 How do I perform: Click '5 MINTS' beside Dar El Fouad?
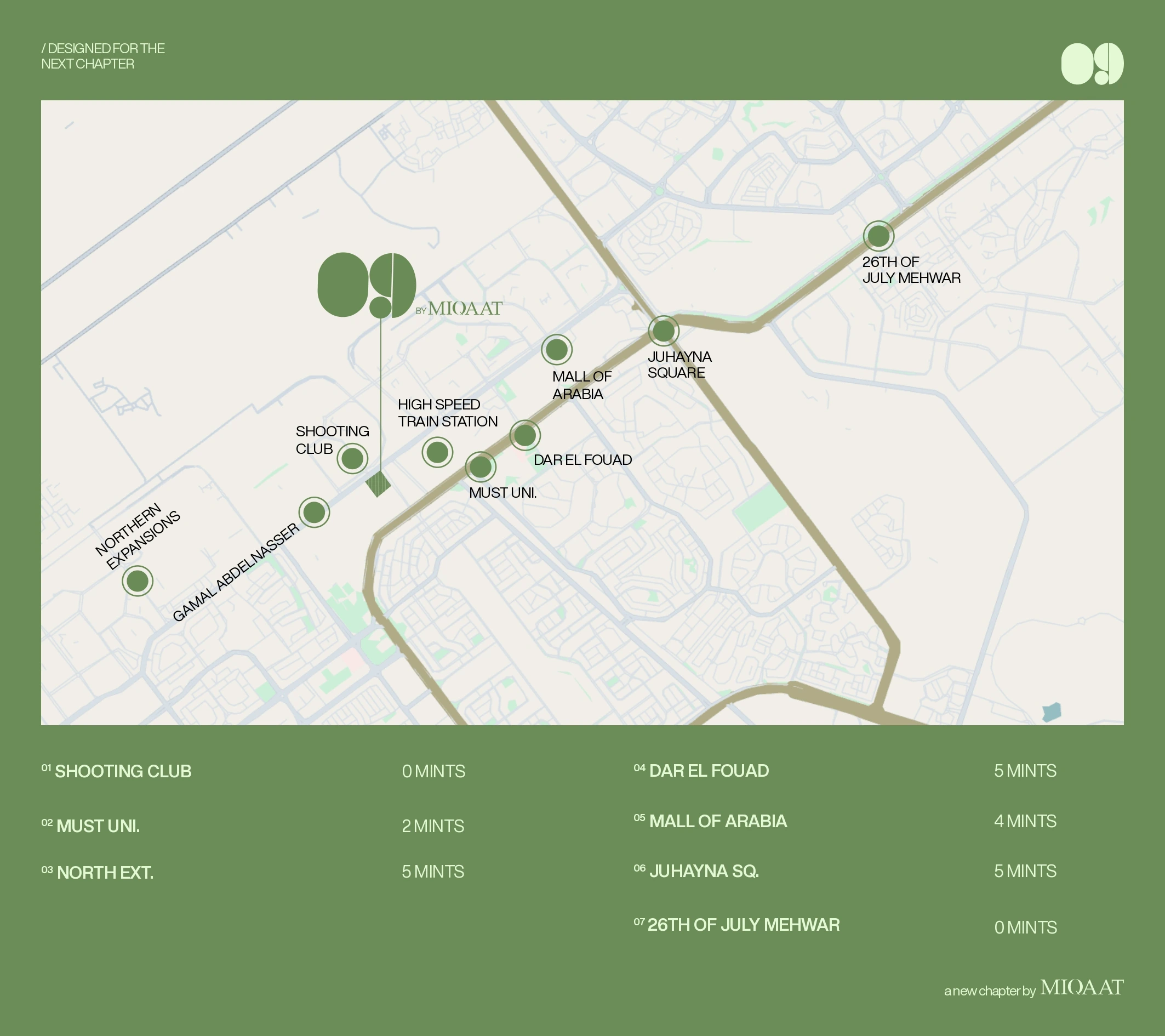1025,770
